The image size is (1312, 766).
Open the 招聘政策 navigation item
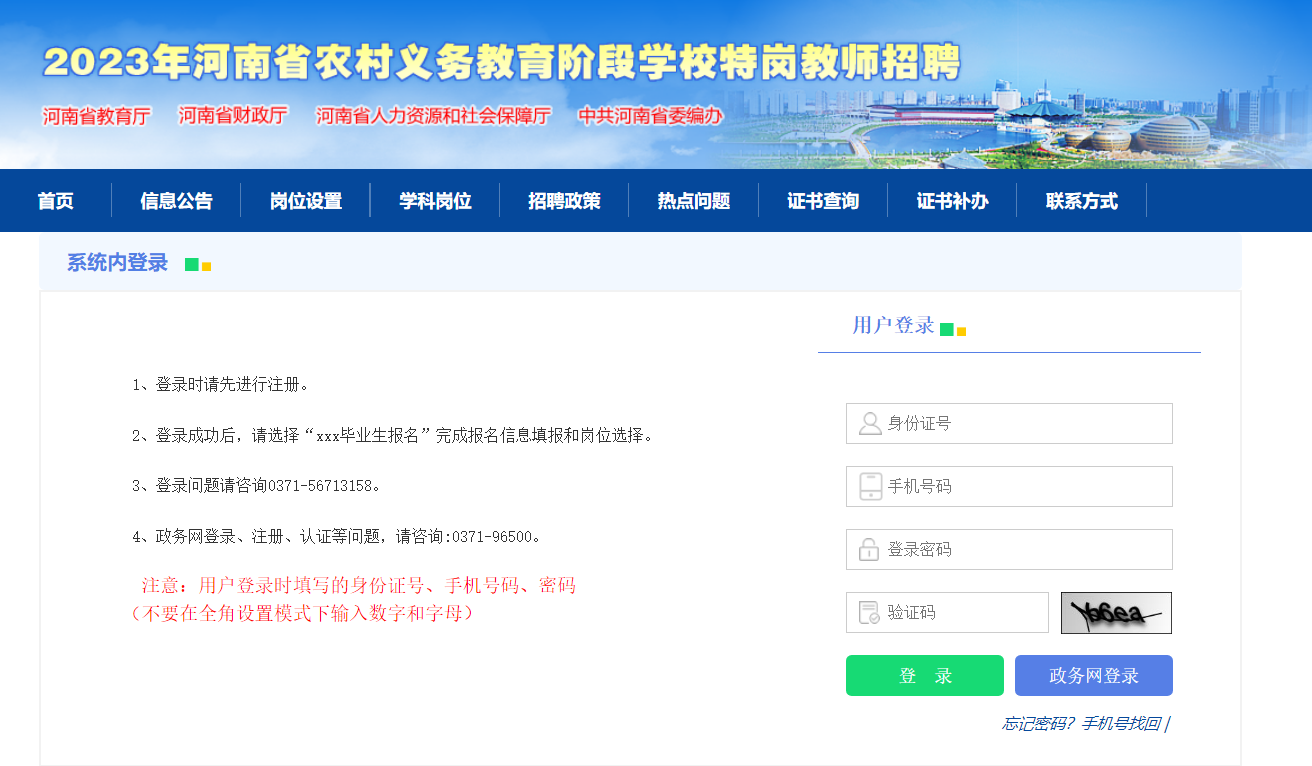tap(564, 201)
